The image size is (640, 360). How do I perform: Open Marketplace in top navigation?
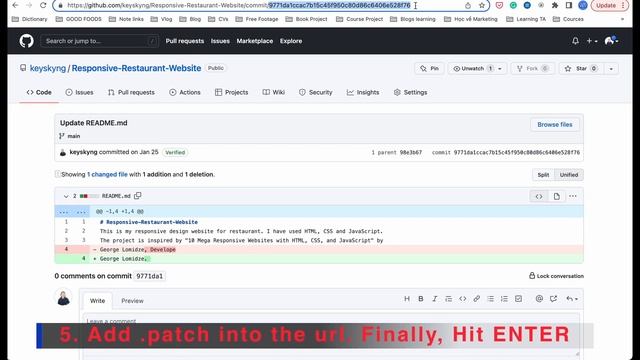click(255, 41)
